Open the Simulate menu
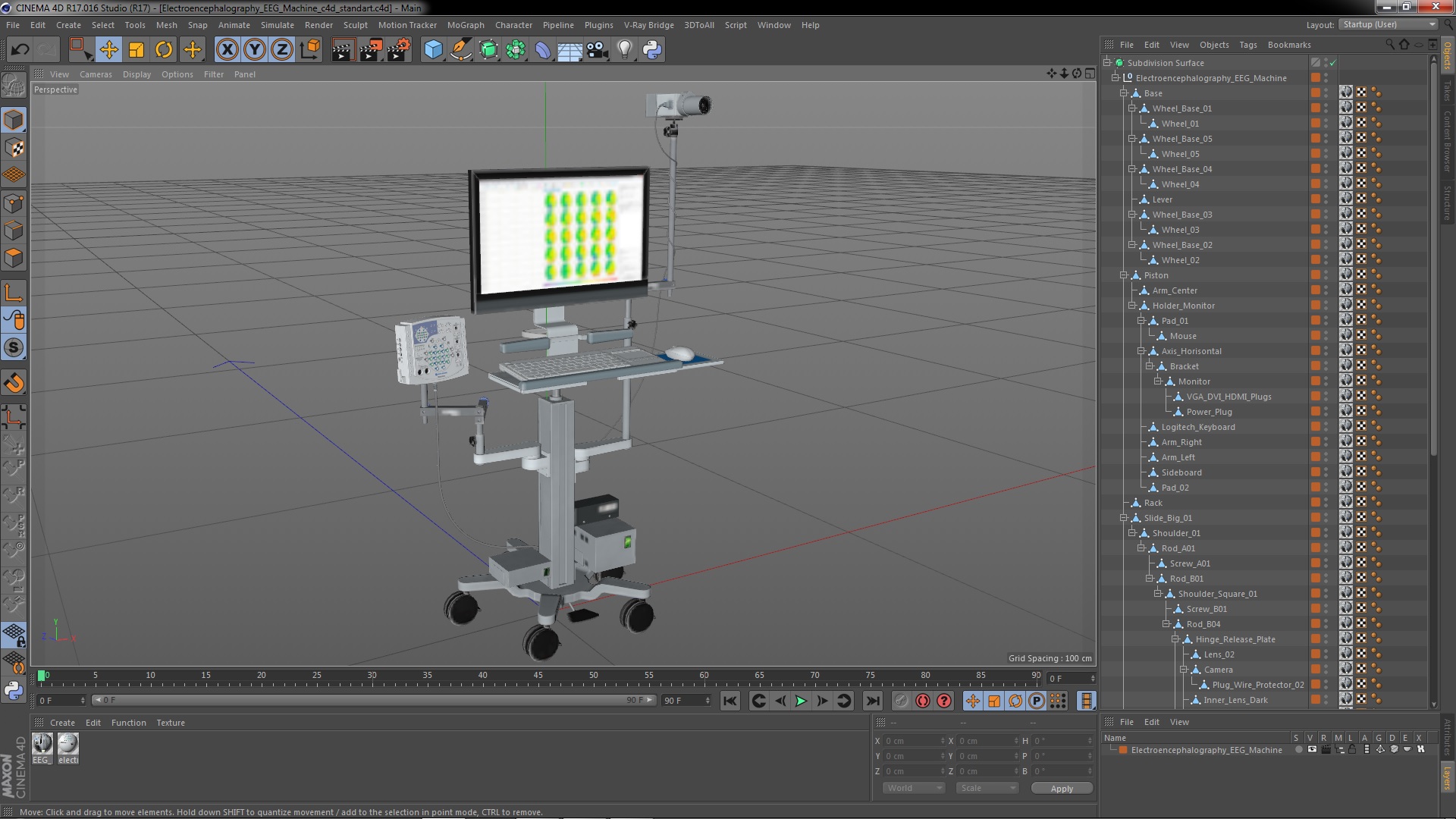This screenshot has width=1456, height=819. point(278,25)
